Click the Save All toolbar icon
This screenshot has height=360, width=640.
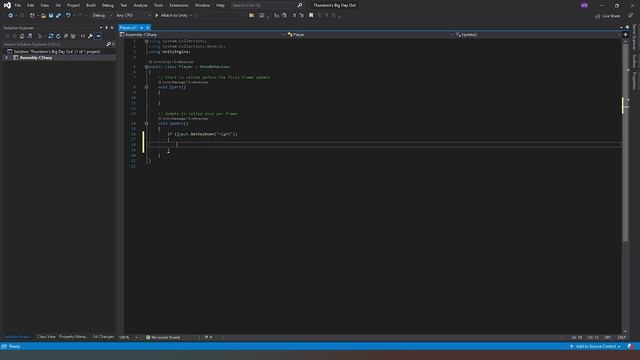(x=58, y=16)
